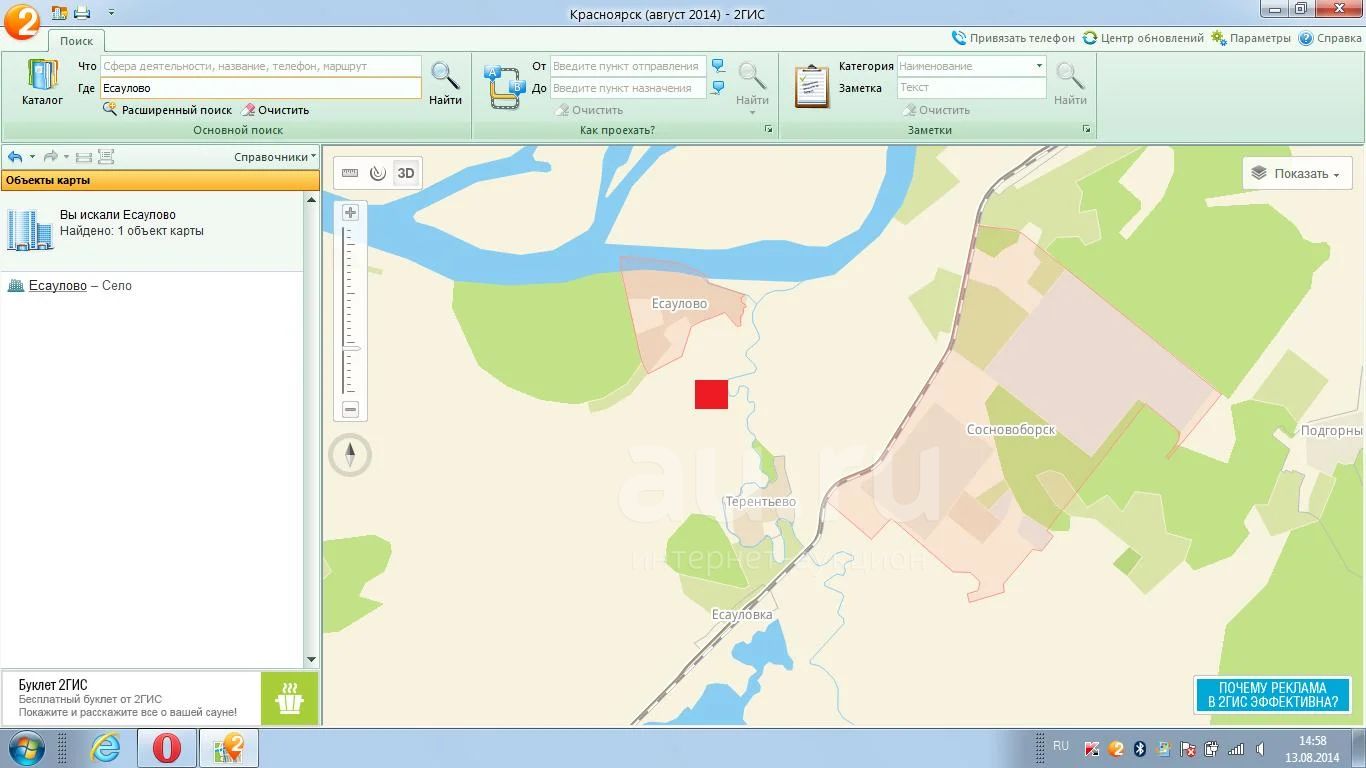Zoom out with the minus map button

point(350,409)
